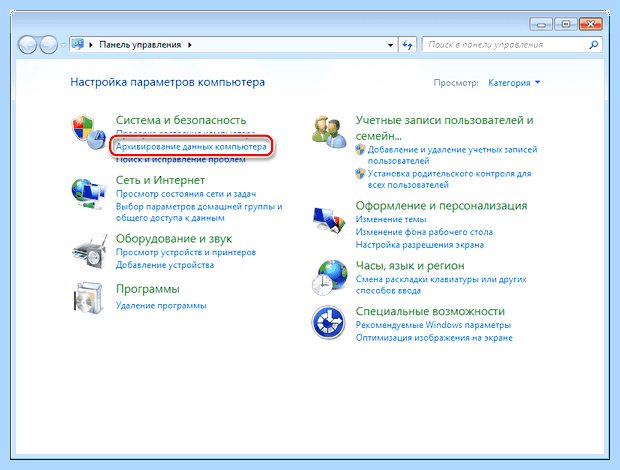Expand the arrow before Панель управления breadcrumb

91,45
